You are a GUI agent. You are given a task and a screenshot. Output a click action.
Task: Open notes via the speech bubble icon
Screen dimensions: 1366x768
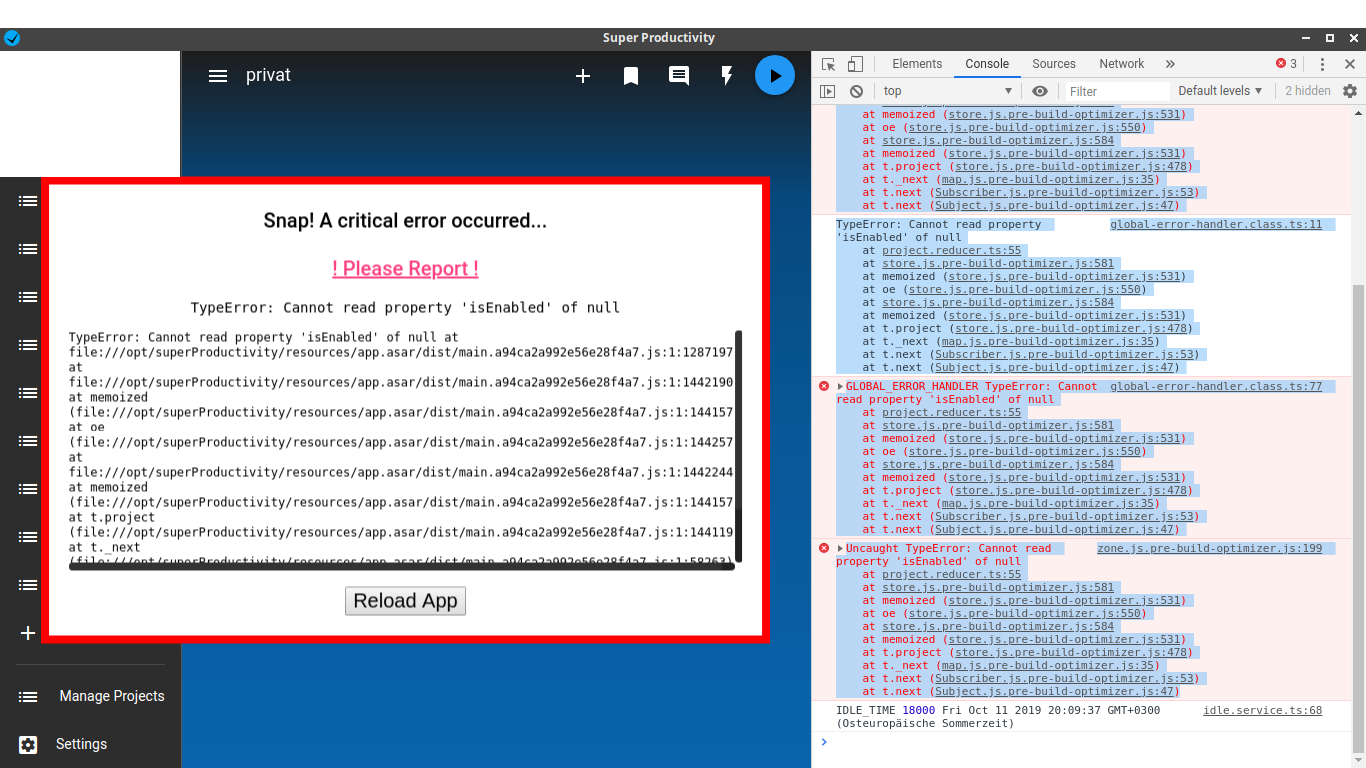[x=679, y=75]
